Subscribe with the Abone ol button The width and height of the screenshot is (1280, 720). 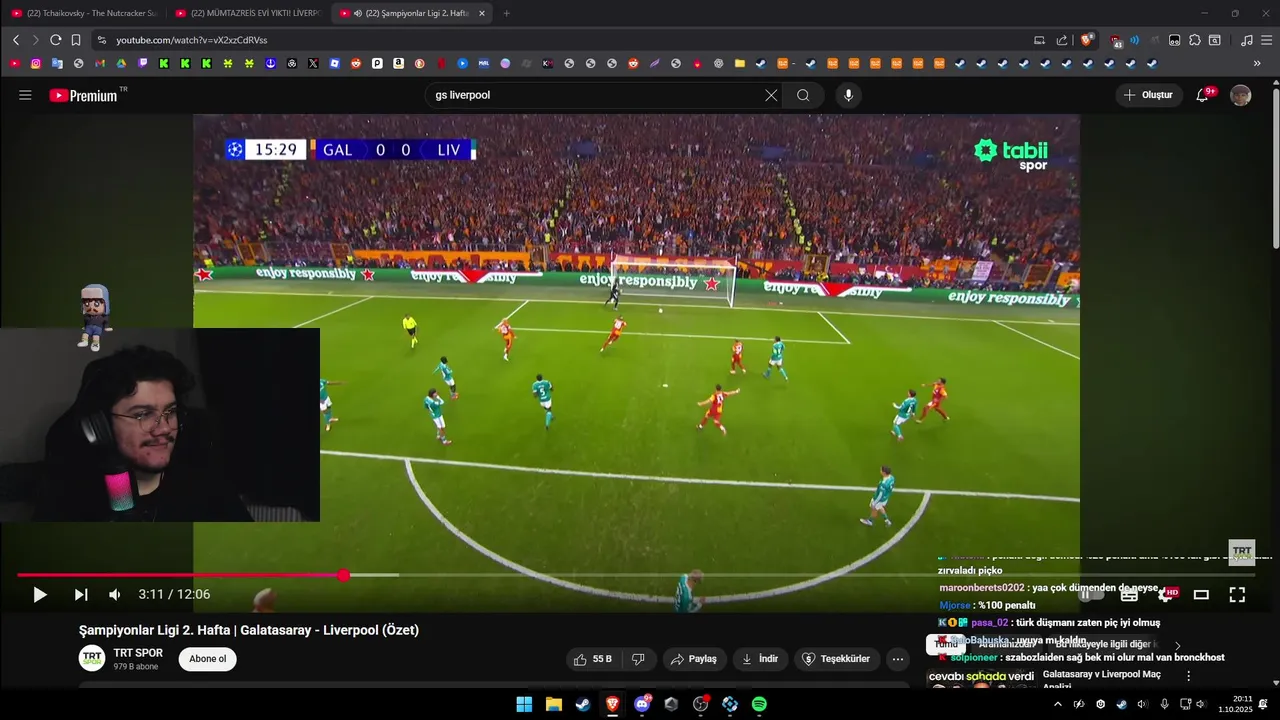point(208,659)
